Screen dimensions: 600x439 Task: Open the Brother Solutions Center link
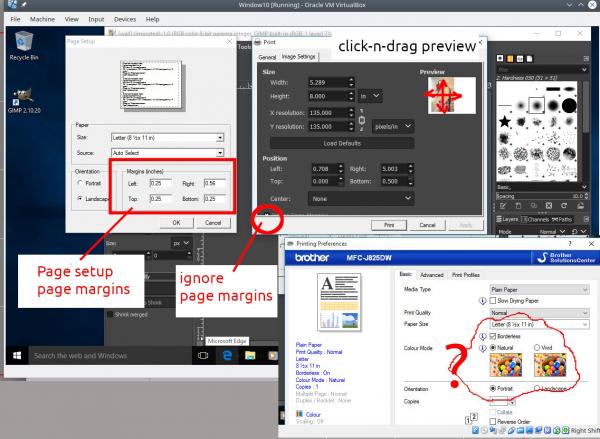pos(566,258)
